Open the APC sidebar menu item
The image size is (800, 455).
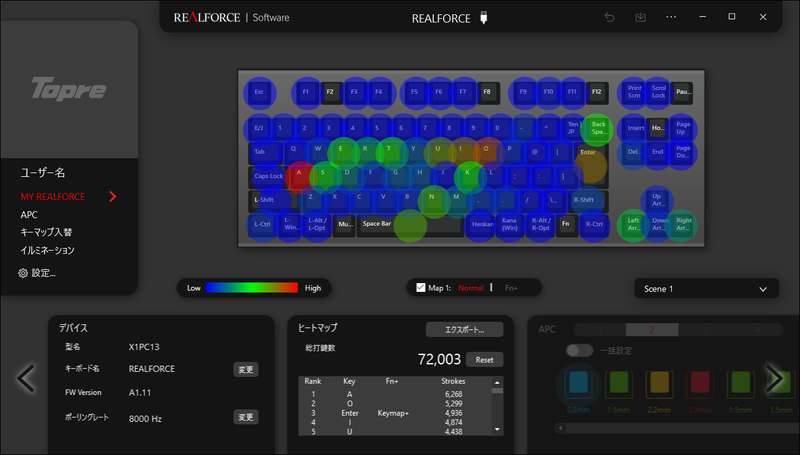[x=29, y=215]
